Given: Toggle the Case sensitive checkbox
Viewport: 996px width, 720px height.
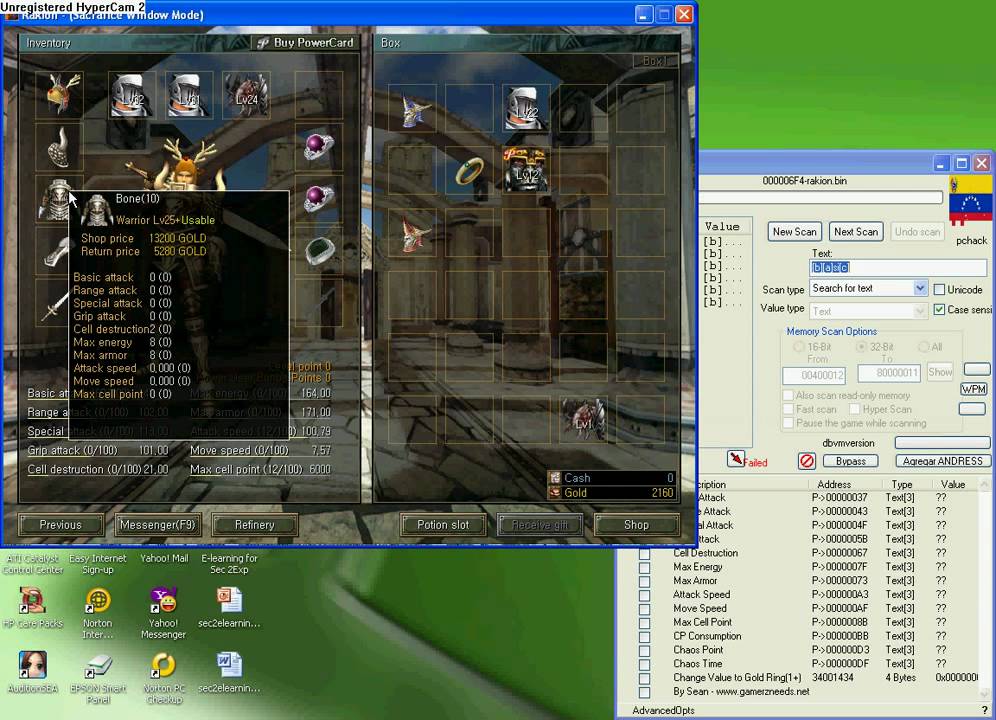Looking at the screenshot, I should (x=939, y=309).
